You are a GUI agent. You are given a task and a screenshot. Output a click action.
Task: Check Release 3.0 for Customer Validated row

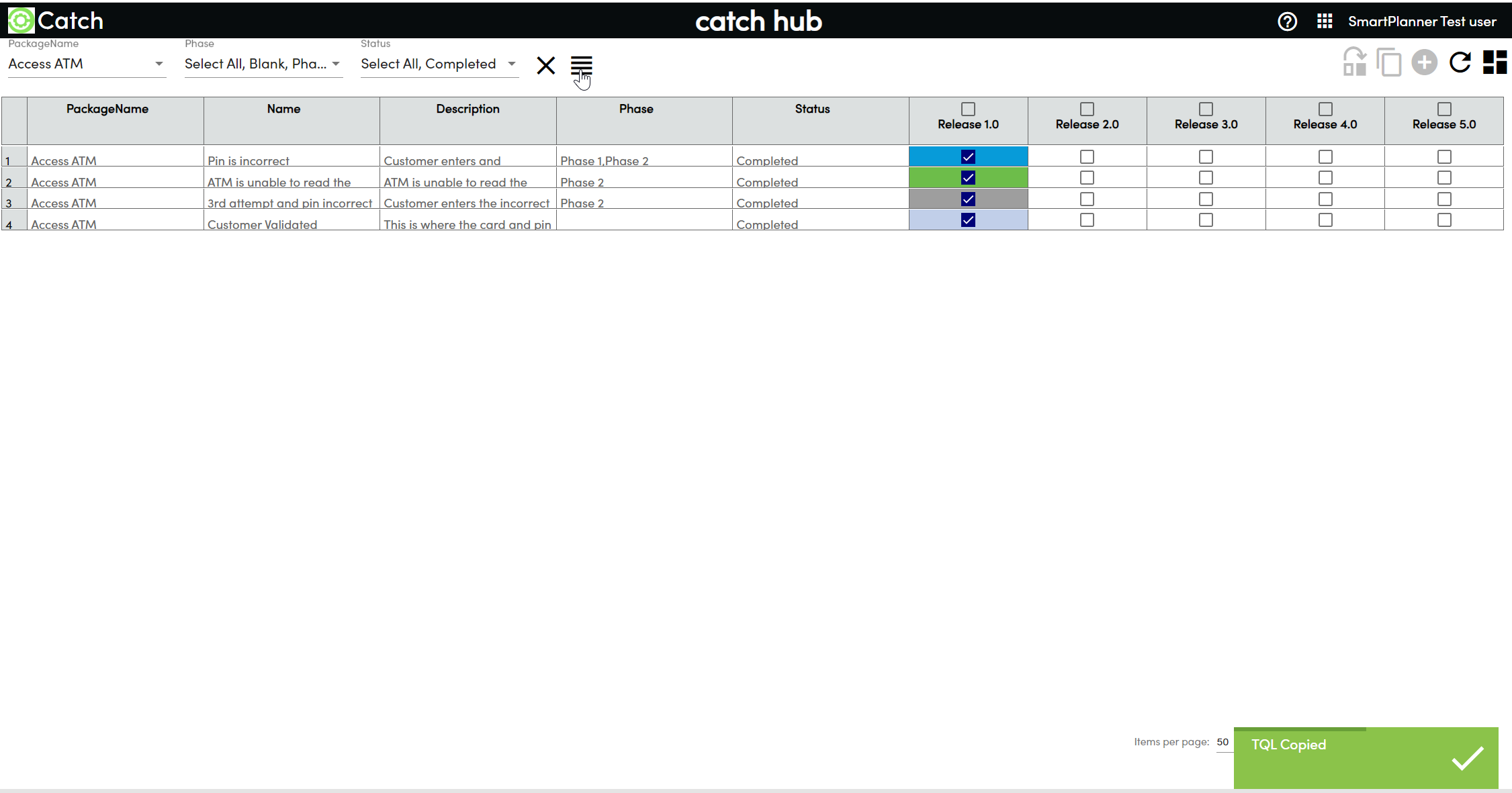pyautogui.click(x=1206, y=220)
